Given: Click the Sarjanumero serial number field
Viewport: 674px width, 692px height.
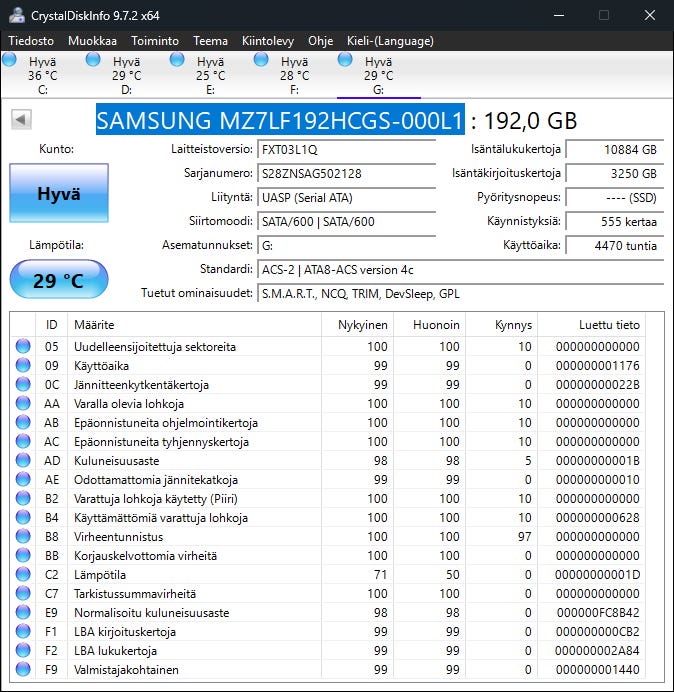Looking at the screenshot, I should pos(346,173).
